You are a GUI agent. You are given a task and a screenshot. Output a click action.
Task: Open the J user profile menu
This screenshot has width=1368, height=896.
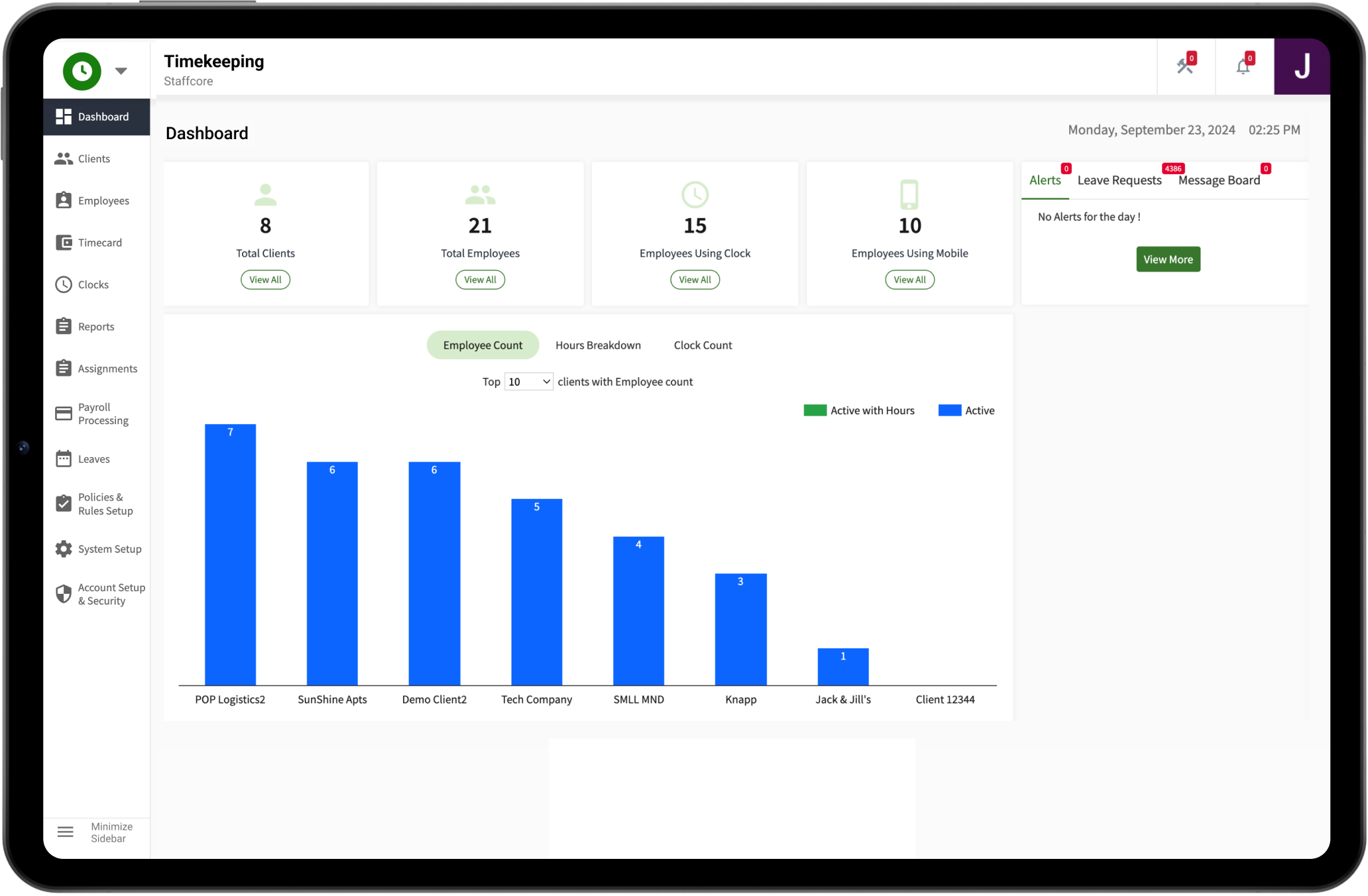pyautogui.click(x=1302, y=67)
